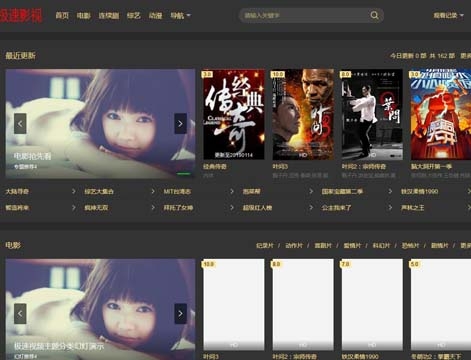The width and height of the screenshot is (471, 360).
Task: Click chevron beside 拜托了女神
Action: click(x=232, y=208)
